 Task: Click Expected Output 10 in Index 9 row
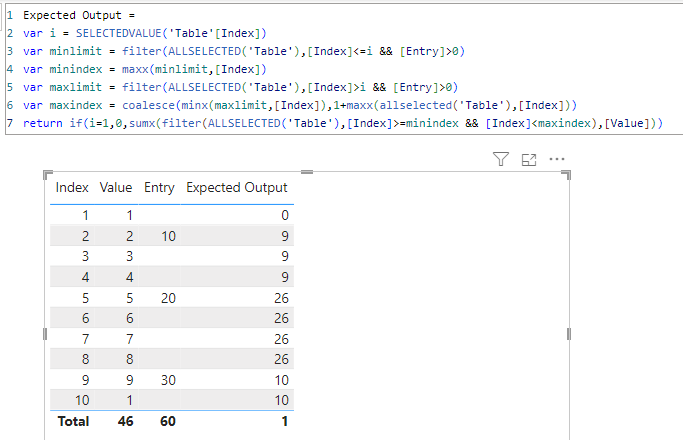(x=282, y=380)
